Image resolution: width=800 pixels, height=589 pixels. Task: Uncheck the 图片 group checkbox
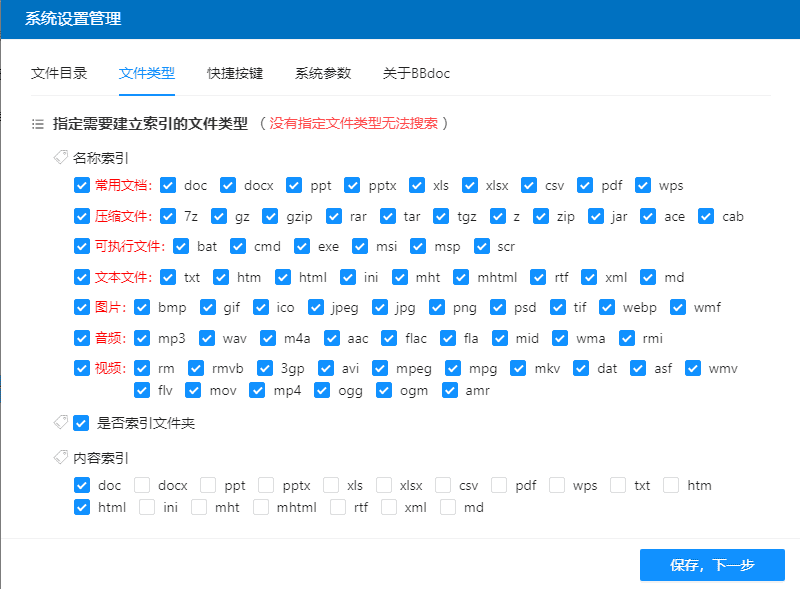pos(82,307)
